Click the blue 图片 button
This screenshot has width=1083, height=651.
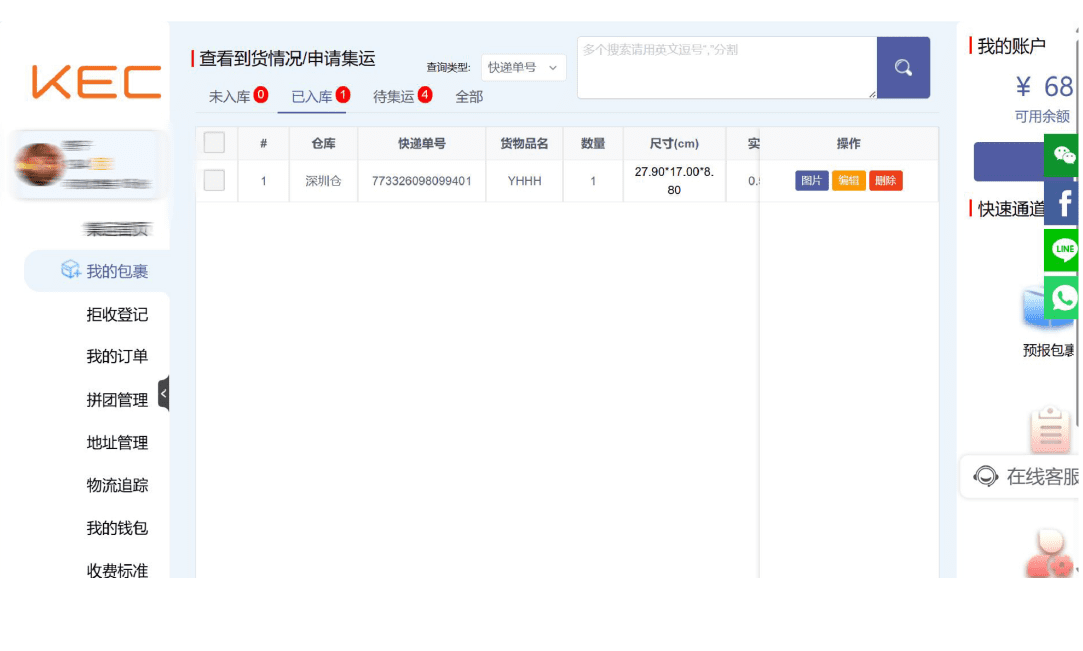pyautogui.click(x=811, y=181)
